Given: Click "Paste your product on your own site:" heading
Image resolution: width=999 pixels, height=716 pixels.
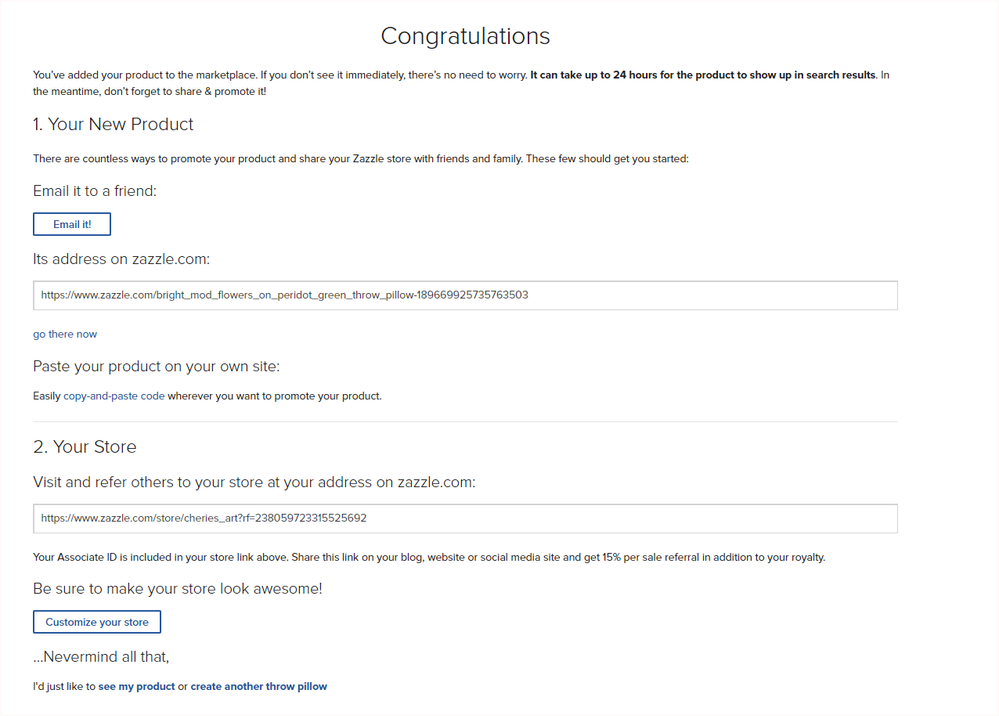Looking at the screenshot, I should (157, 366).
